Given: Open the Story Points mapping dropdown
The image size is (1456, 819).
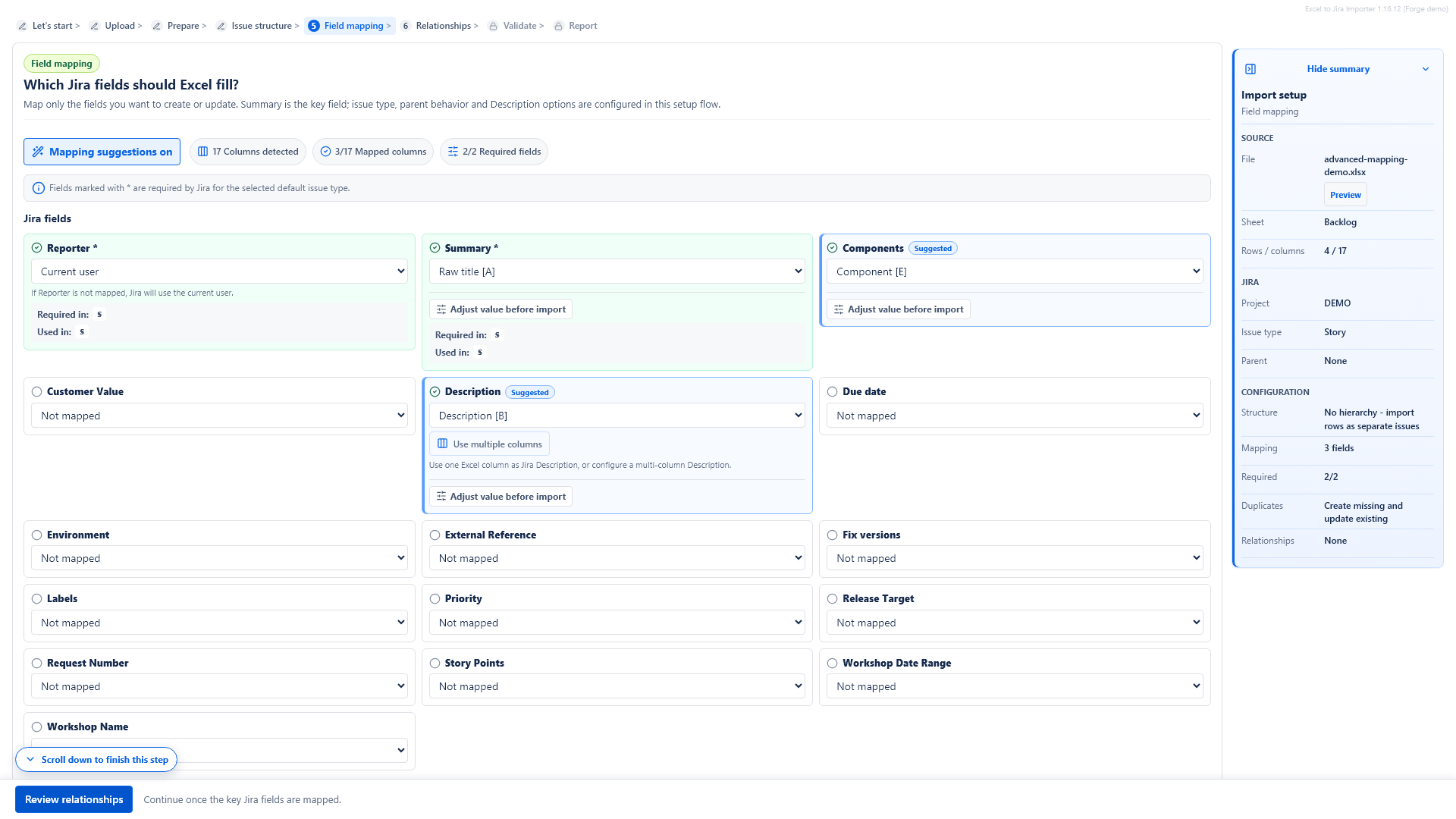Looking at the screenshot, I should tap(617, 686).
